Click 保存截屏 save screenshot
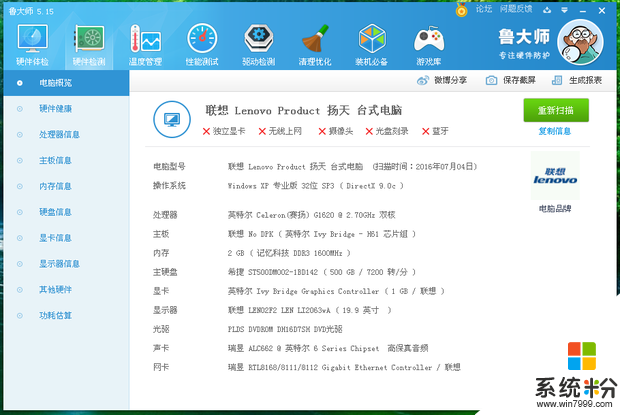This screenshot has width=620, height=415. click(510, 80)
